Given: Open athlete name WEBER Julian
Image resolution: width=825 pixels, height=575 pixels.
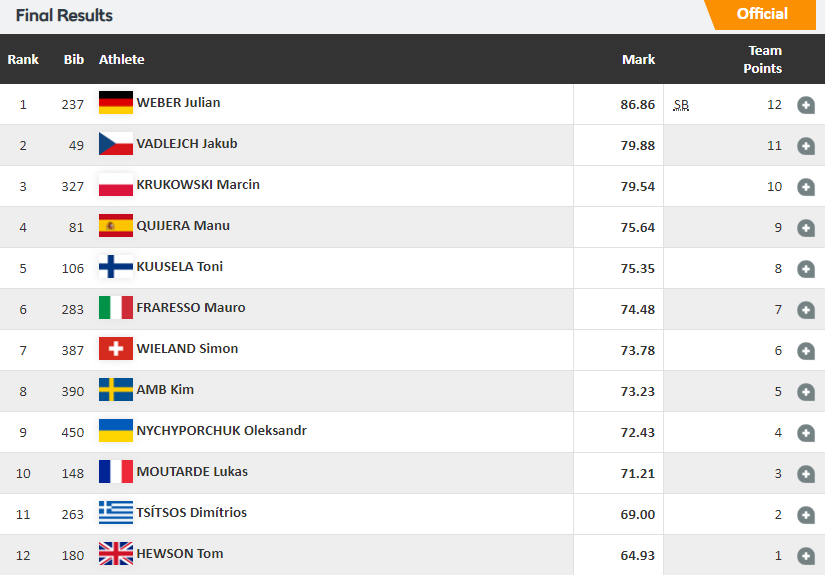Looking at the screenshot, I should tap(178, 103).
